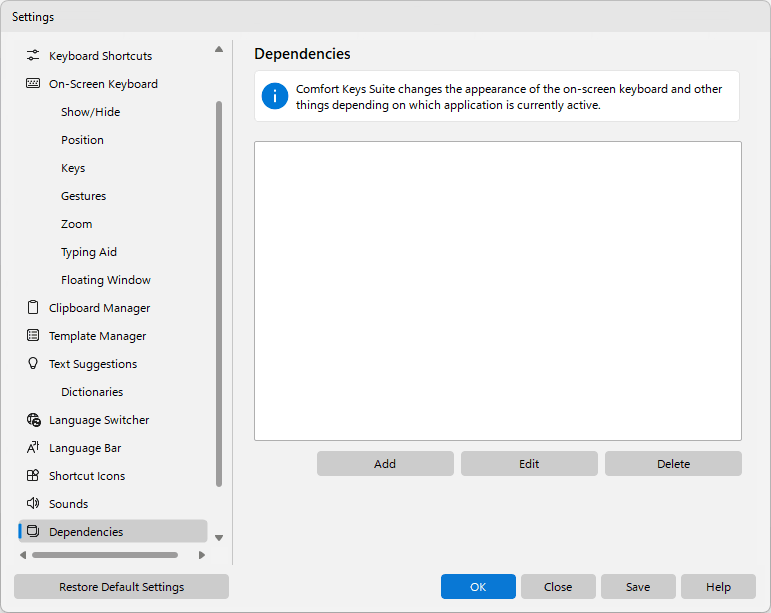Click the Save button
Image resolution: width=771 pixels, height=613 pixels.
638,586
